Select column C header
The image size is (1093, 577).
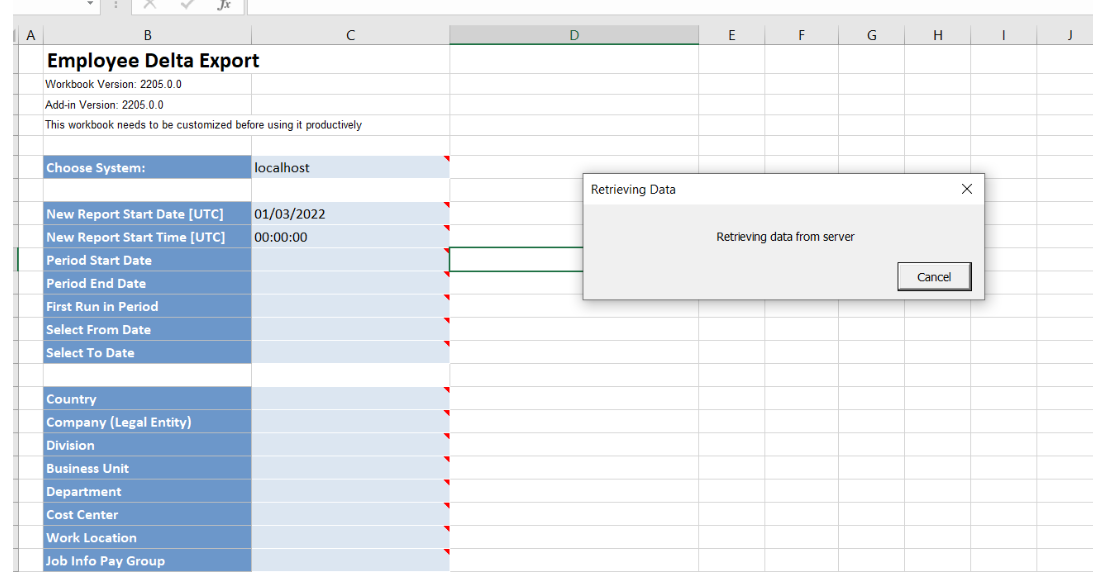click(351, 35)
